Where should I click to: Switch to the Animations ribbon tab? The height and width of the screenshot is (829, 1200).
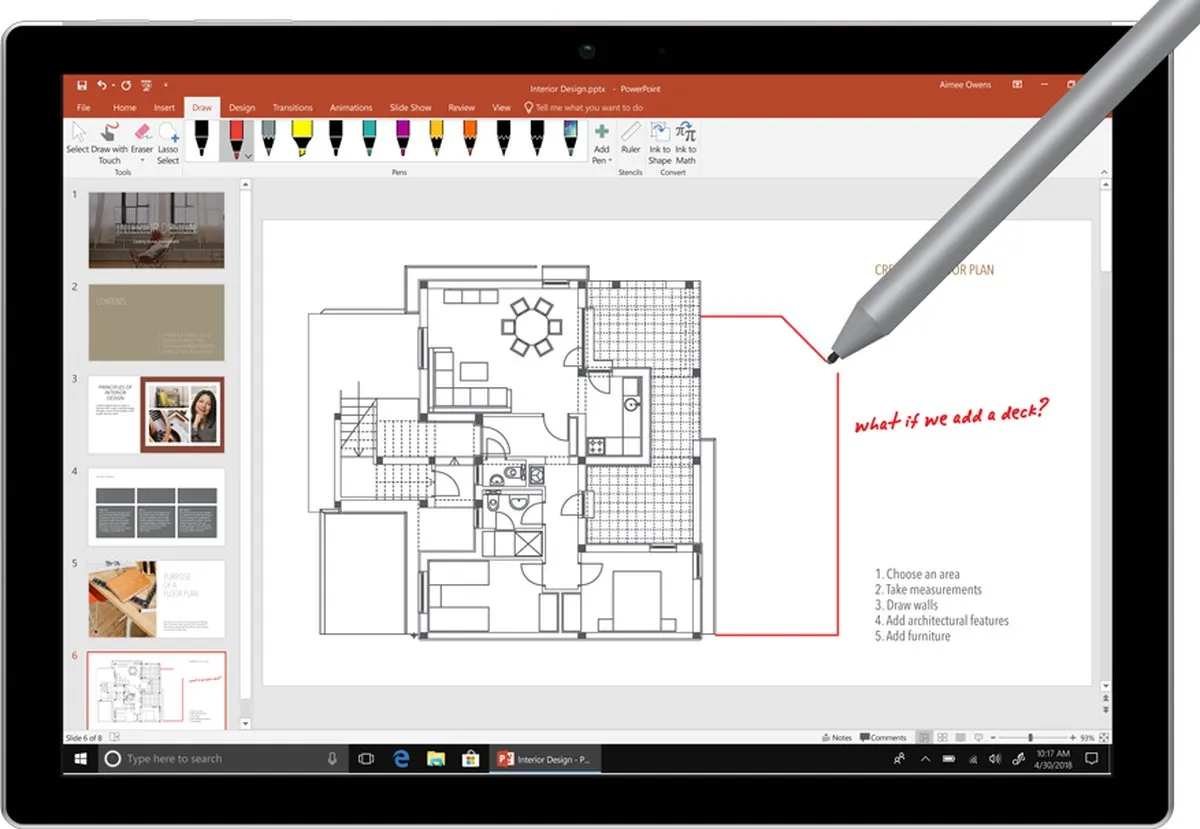[x=351, y=107]
